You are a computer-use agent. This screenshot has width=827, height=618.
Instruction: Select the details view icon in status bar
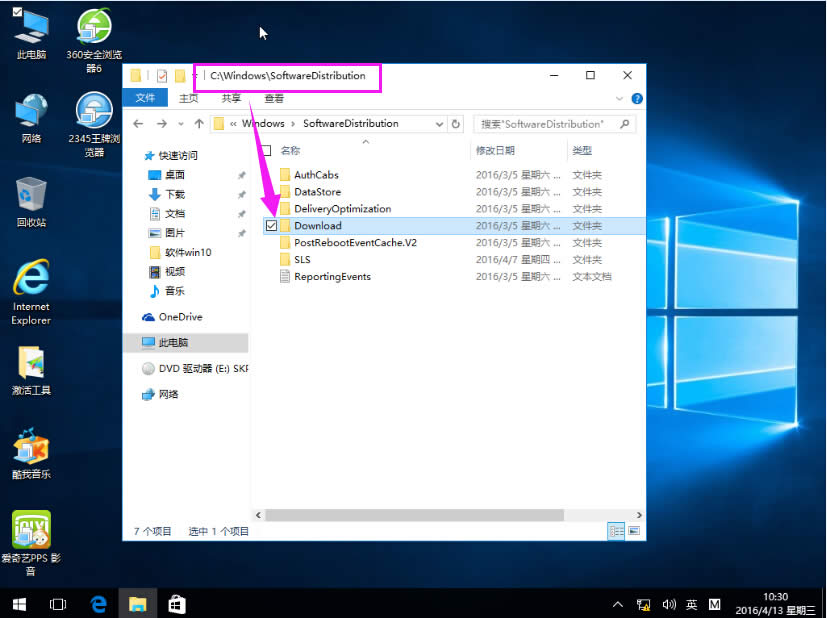[616, 531]
